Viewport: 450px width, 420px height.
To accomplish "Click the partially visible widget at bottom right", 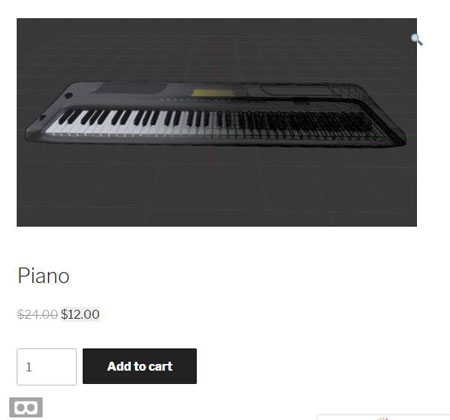I will coord(383,417).
